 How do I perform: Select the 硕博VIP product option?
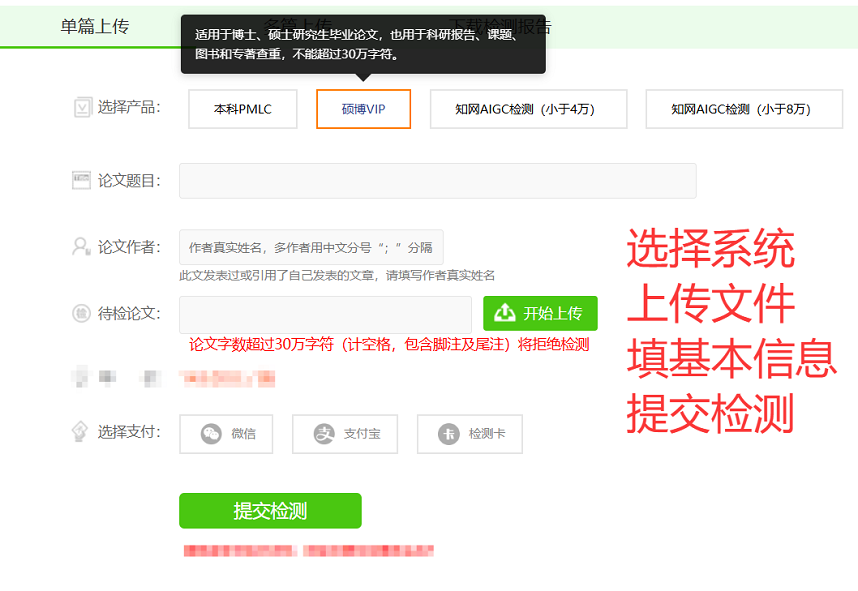click(363, 109)
